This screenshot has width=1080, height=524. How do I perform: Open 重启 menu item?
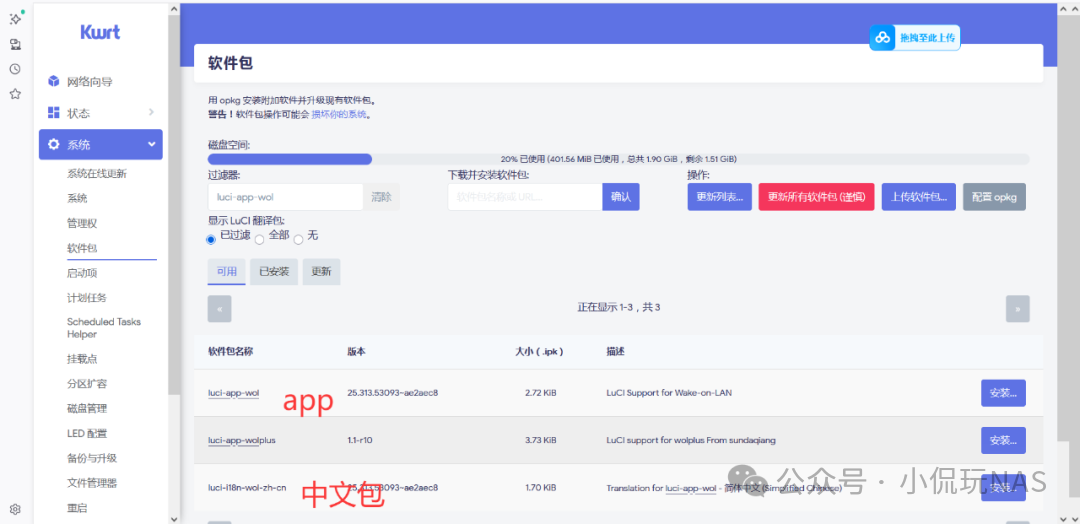pos(77,508)
